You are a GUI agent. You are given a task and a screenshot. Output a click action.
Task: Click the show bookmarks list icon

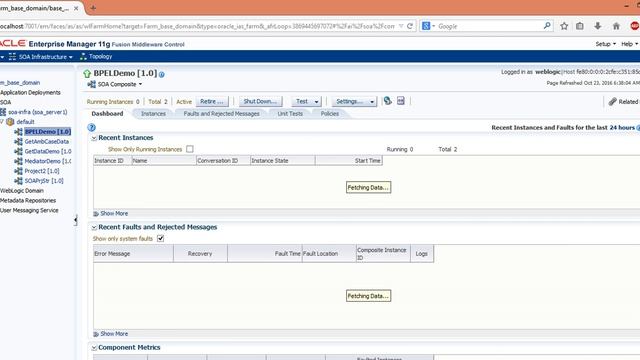pos(580,26)
